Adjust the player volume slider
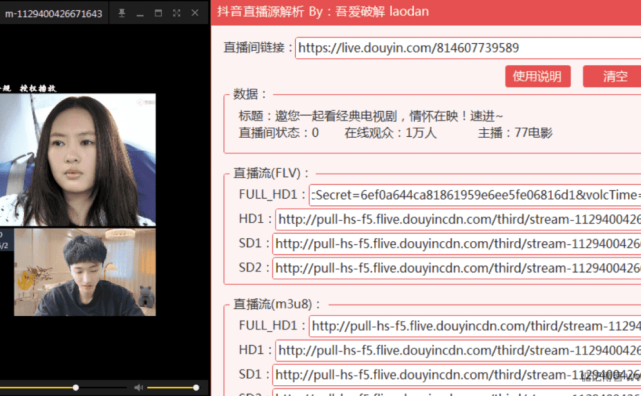641x396 pixels. pyautogui.click(x=172, y=387)
